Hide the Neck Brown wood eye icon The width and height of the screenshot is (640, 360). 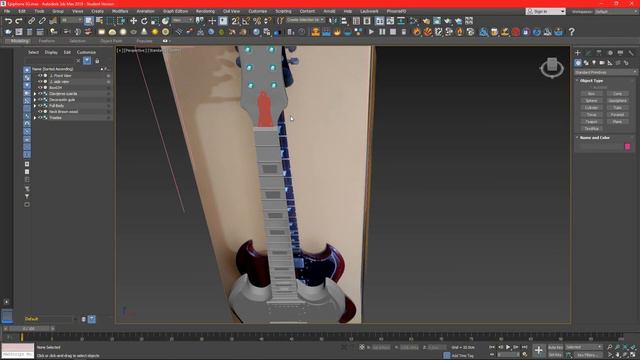click(x=40, y=111)
